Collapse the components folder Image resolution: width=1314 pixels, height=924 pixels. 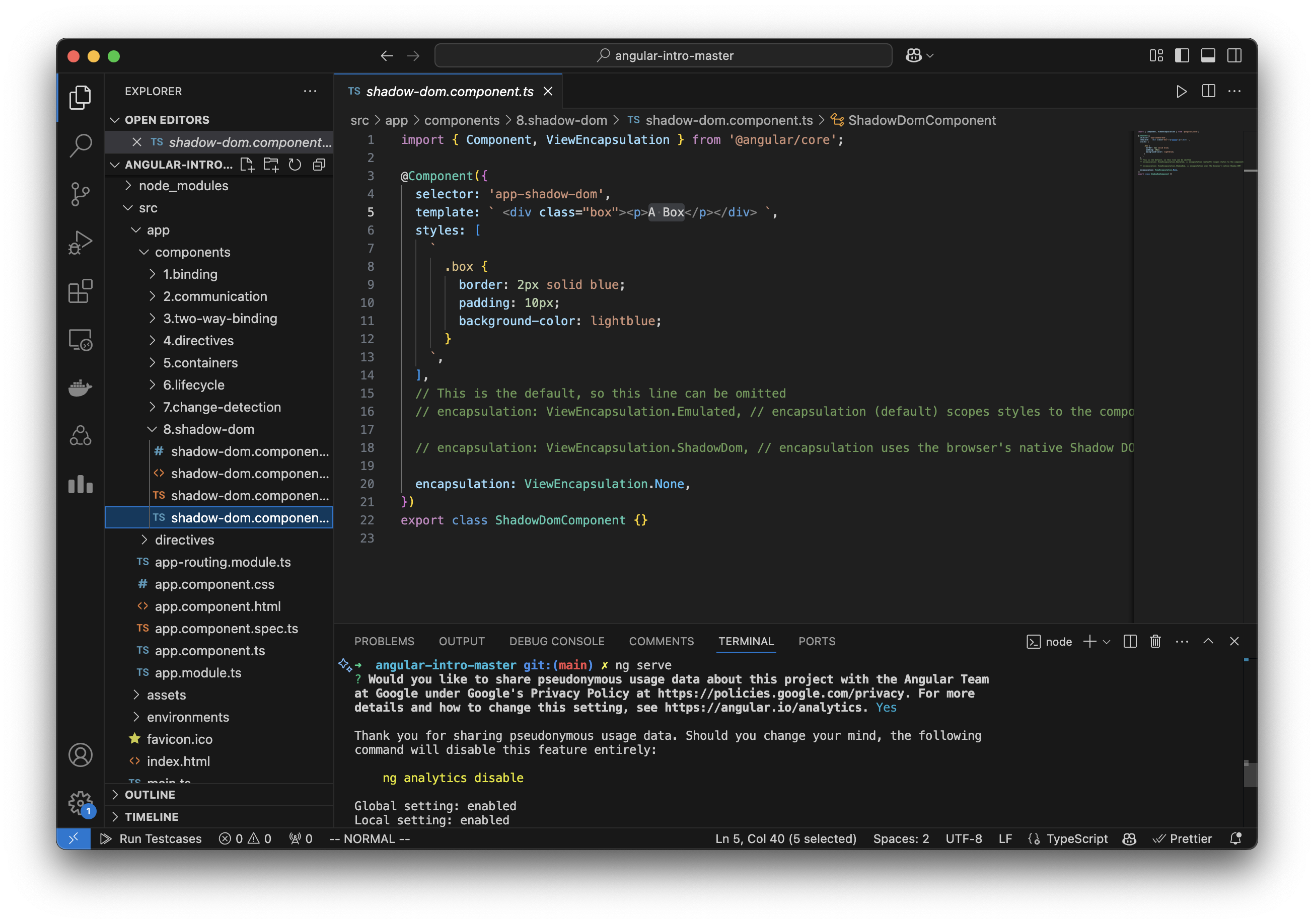coord(218,252)
